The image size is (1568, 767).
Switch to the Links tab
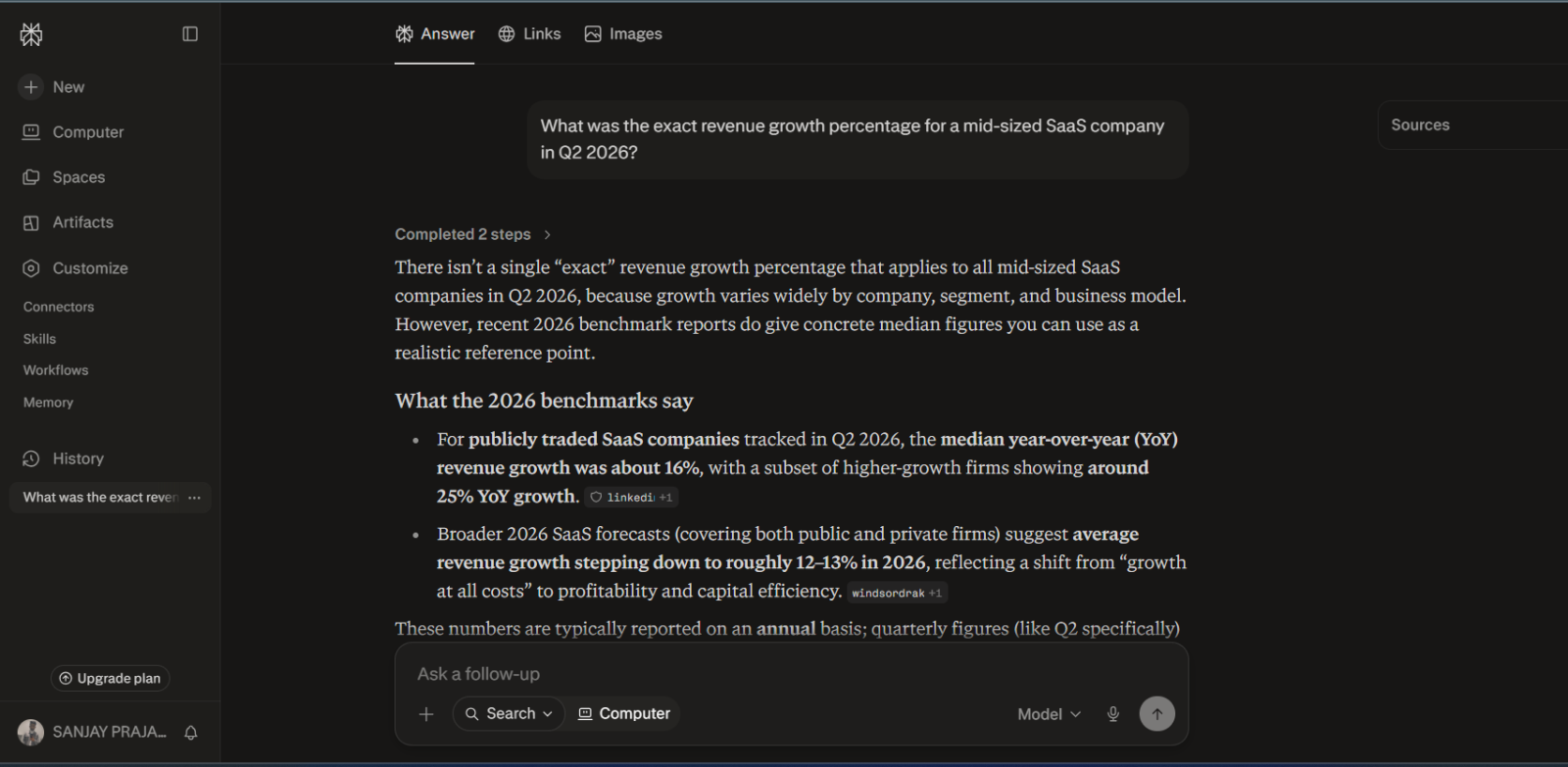point(529,34)
